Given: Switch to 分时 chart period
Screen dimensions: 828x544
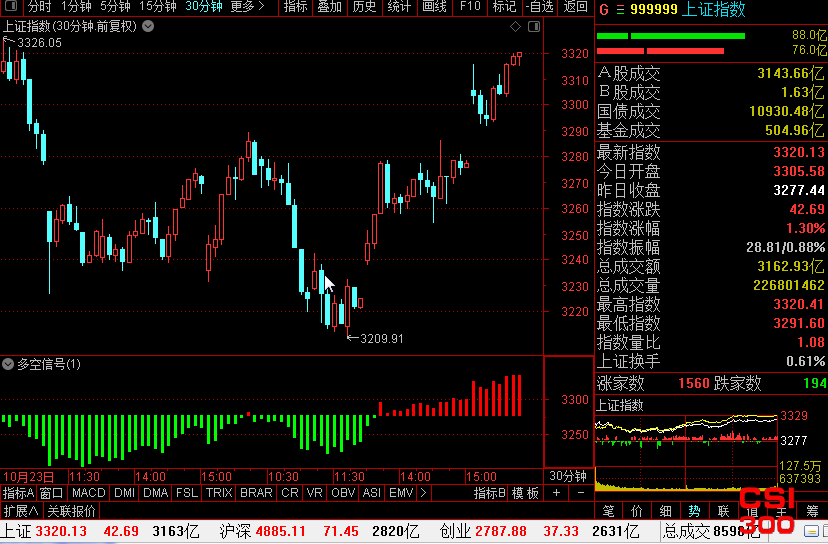Looking at the screenshot, I should pos(40,6).
